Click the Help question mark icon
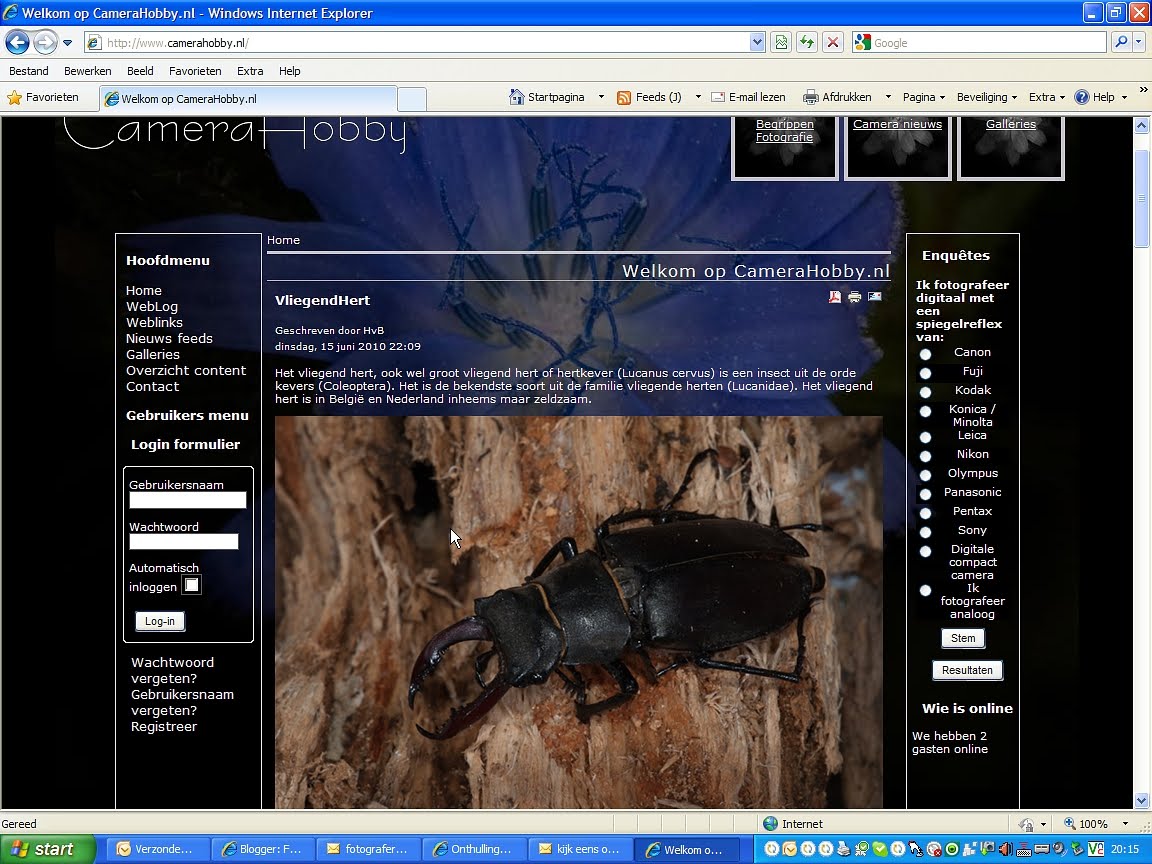1152x864 pixels. click(x=1081, y=97)
